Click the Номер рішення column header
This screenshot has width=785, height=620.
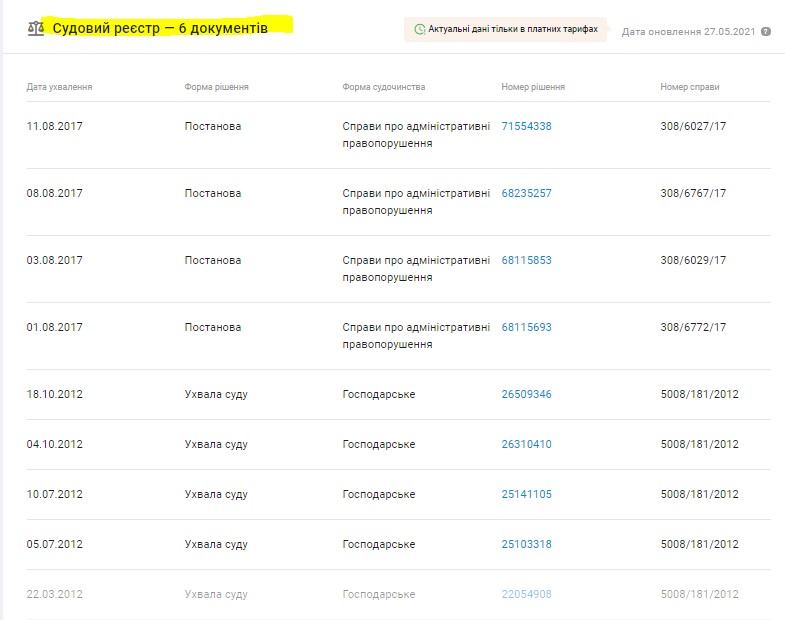point(533,87)
